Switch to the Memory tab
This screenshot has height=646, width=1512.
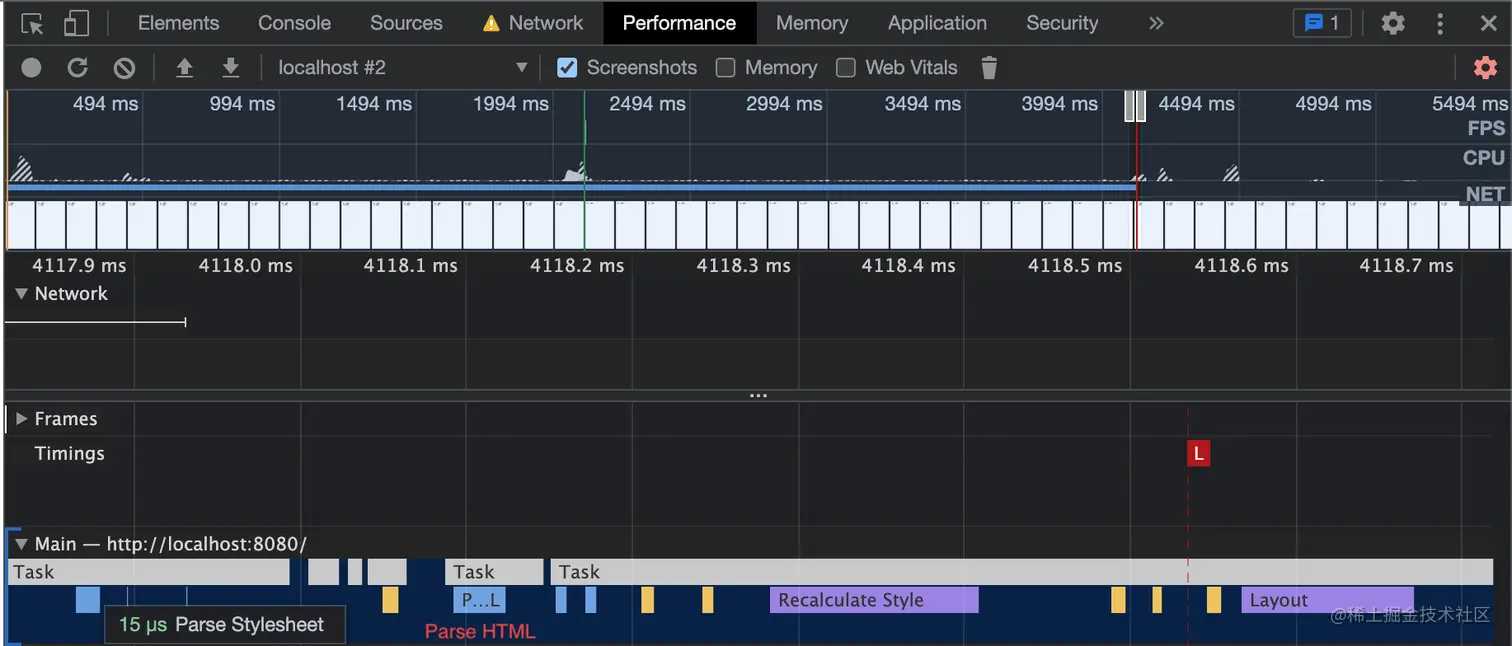pos(812,23)
